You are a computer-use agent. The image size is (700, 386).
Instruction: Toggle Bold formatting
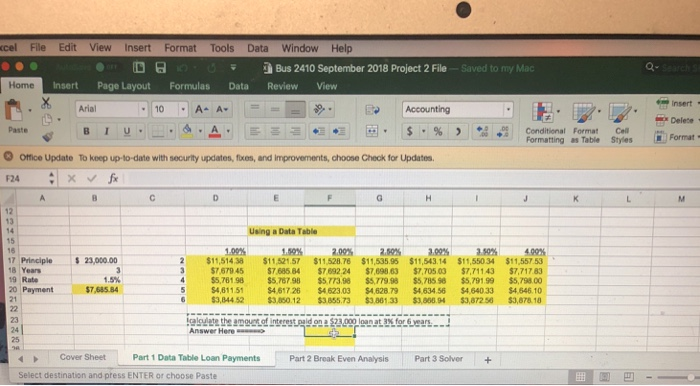(86, 131)
